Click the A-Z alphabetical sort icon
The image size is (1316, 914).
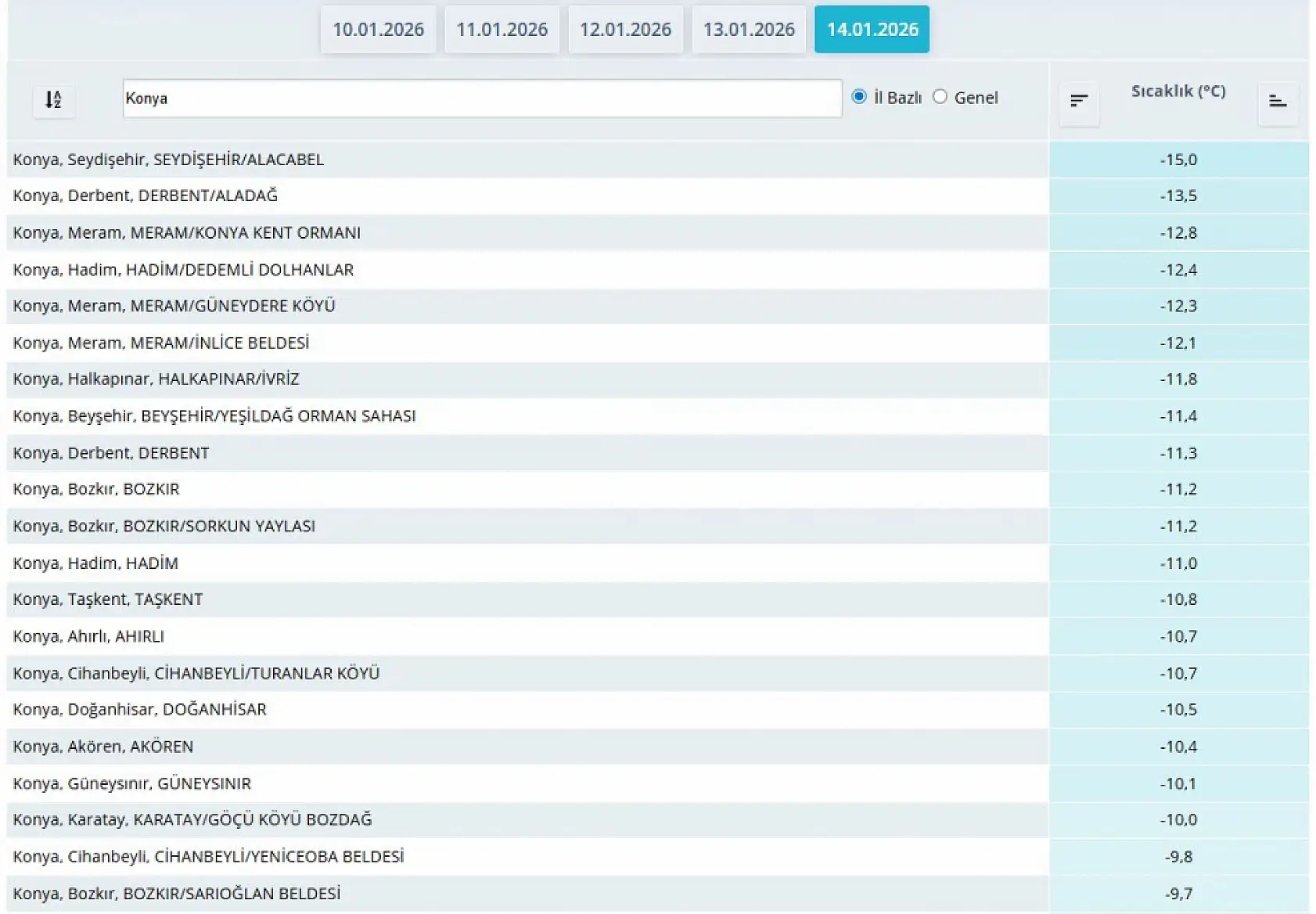pyautogui.click(x=53, y=100)
